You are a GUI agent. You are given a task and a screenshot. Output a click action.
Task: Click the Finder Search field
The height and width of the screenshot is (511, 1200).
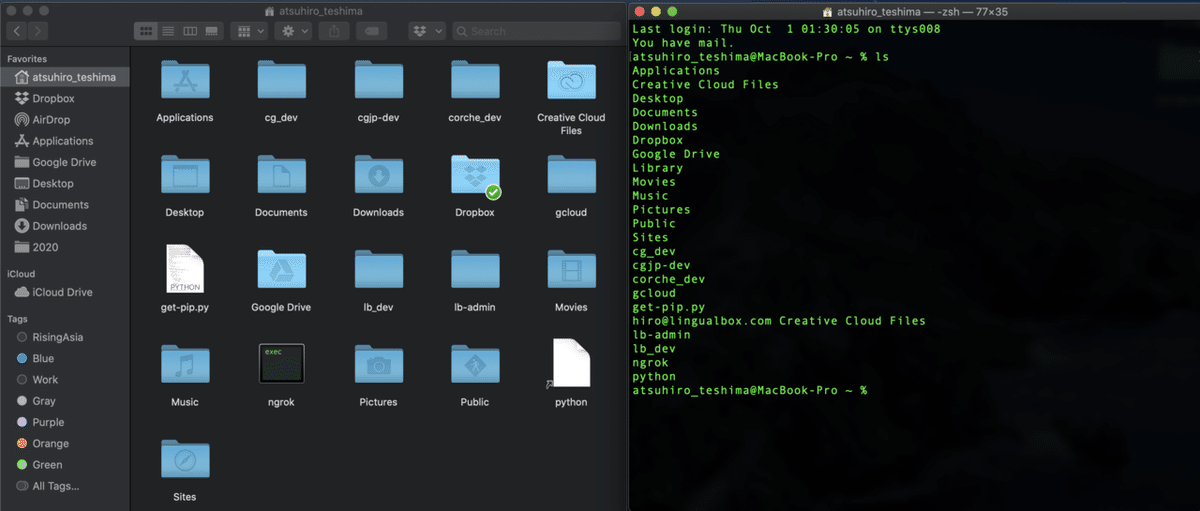(x=536, y=32)
